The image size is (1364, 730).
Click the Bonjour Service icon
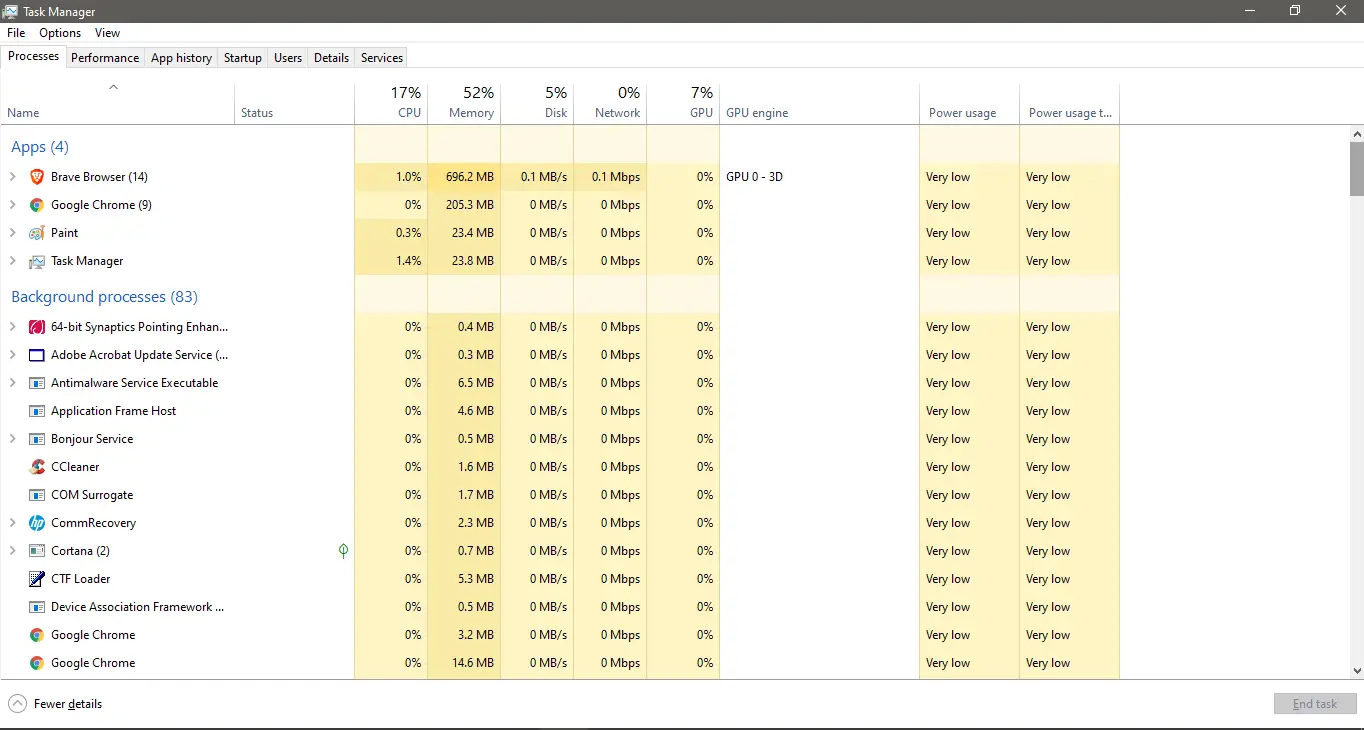tap(37, 439)
